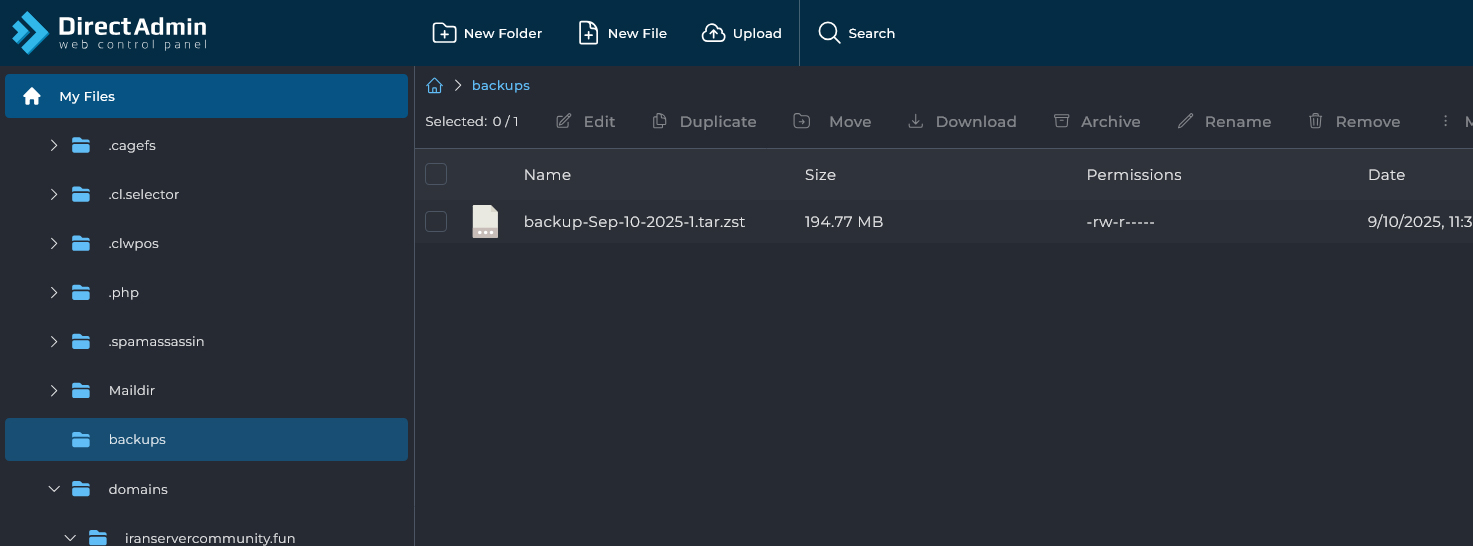Click the Upload button label
This screenshot has width=1473, height=546.
pyautogui.click(x=757, y=33)
